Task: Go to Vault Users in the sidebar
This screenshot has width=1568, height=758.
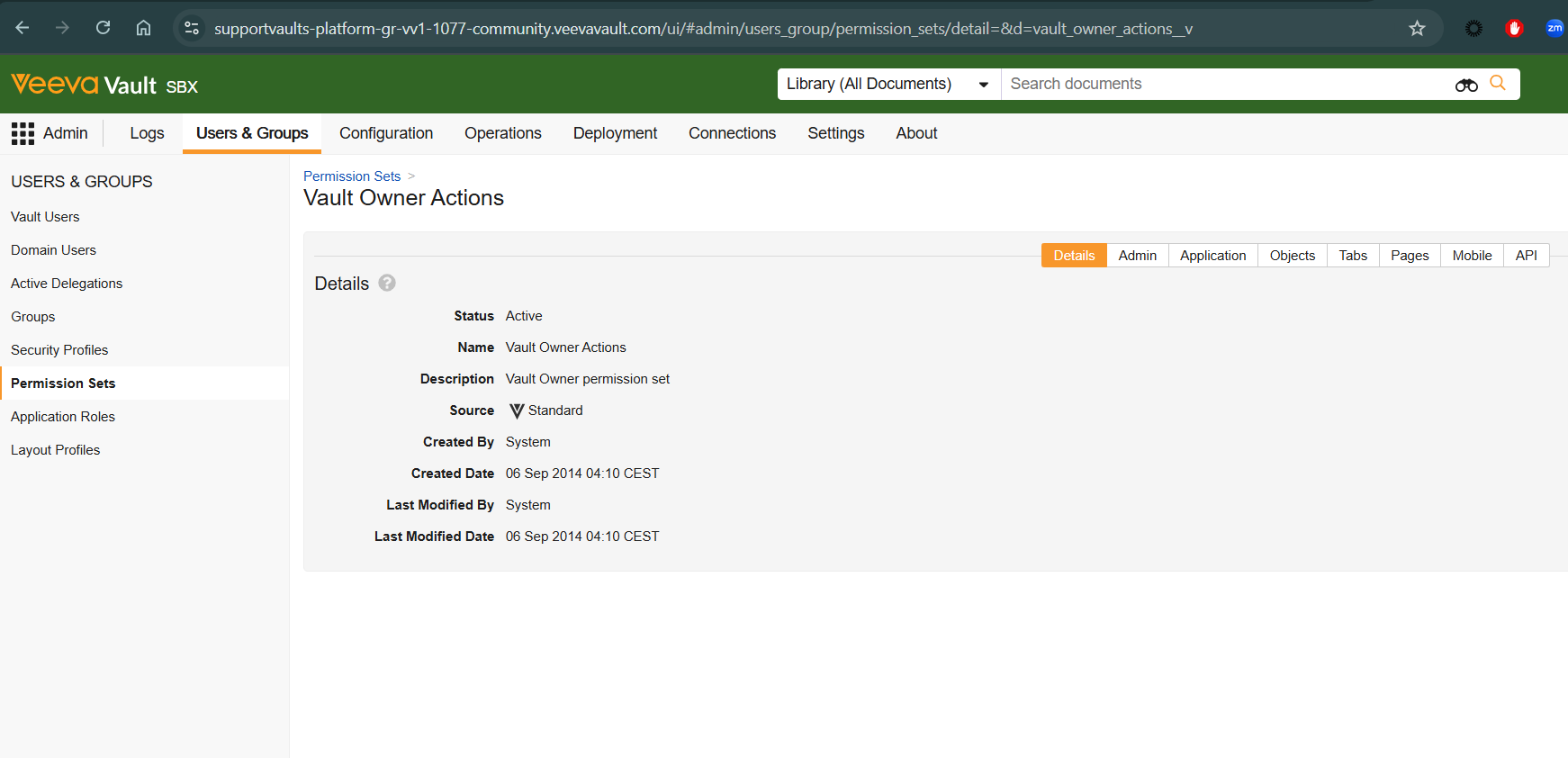Action: click(45, 217)
